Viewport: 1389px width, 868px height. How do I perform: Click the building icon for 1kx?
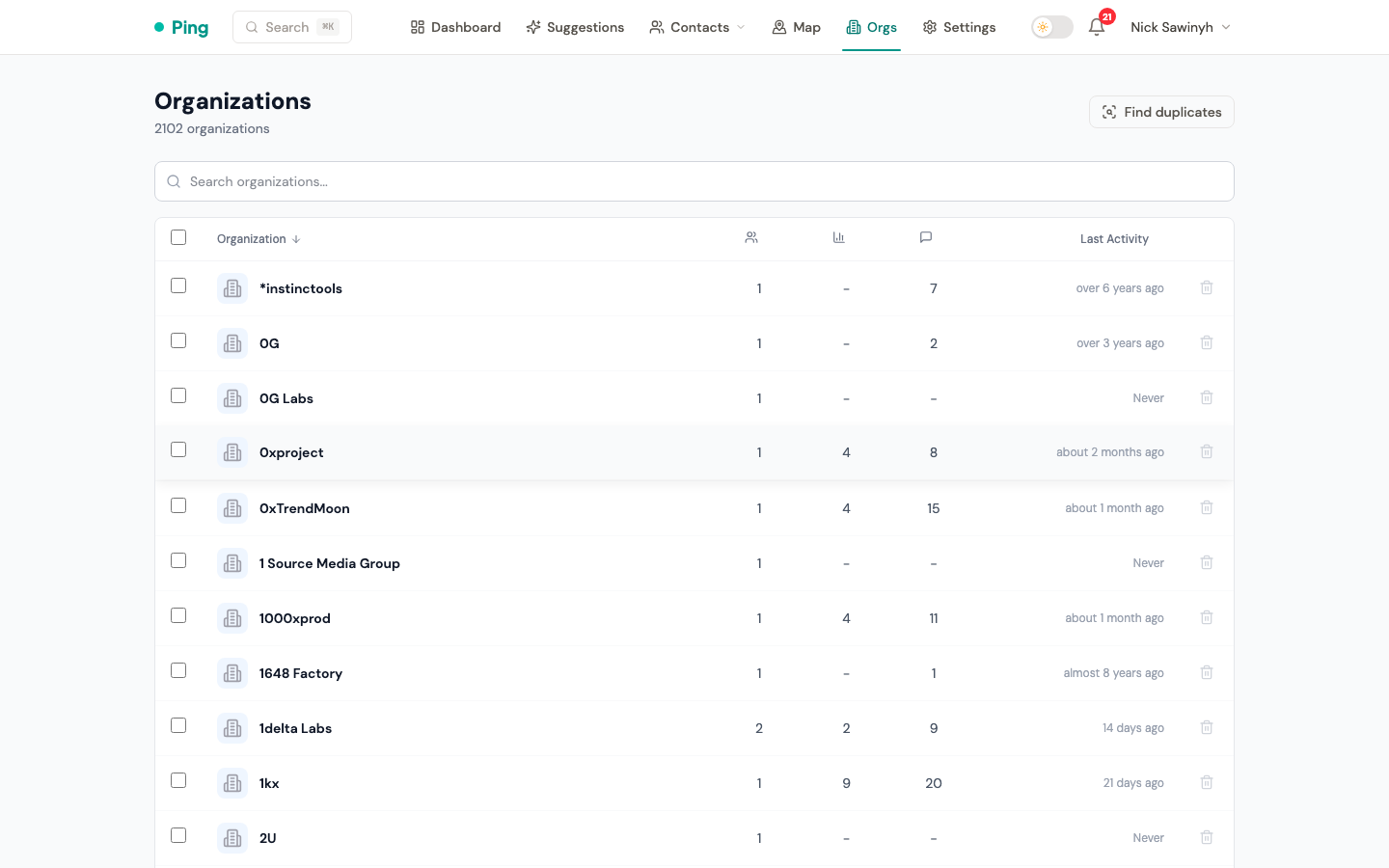coord(232,783)
